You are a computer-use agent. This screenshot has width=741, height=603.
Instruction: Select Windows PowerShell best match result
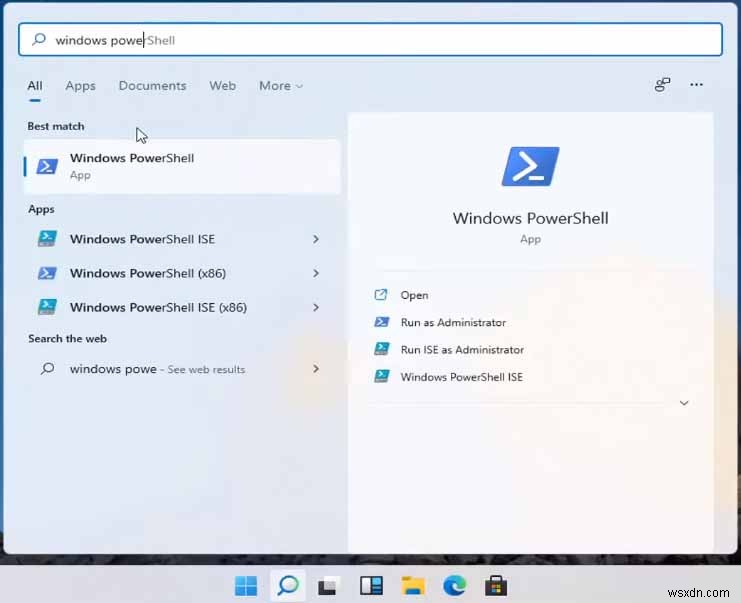(x=182, y=166)
